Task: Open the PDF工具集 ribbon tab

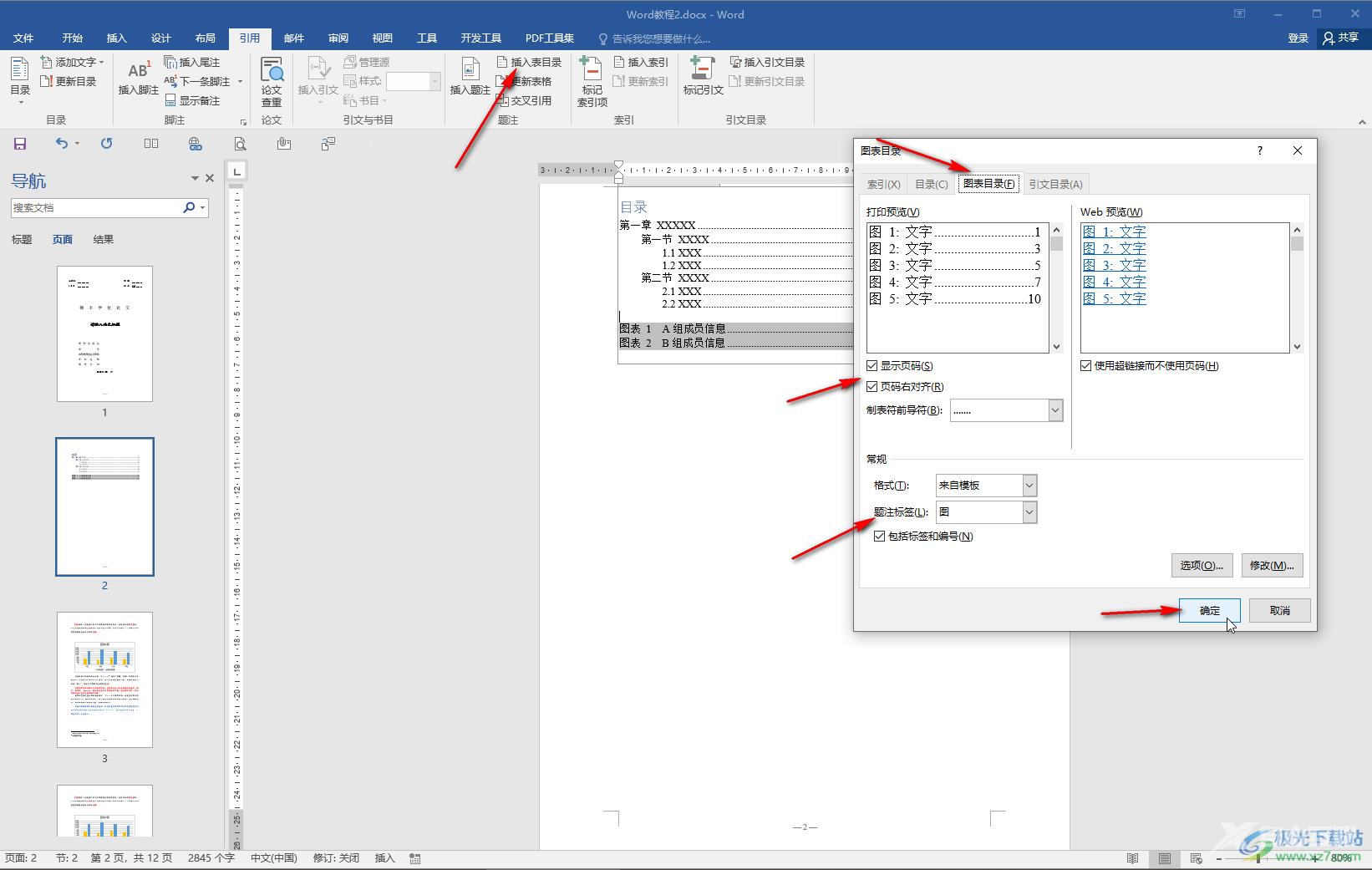Action: click(x=549, y=38)
